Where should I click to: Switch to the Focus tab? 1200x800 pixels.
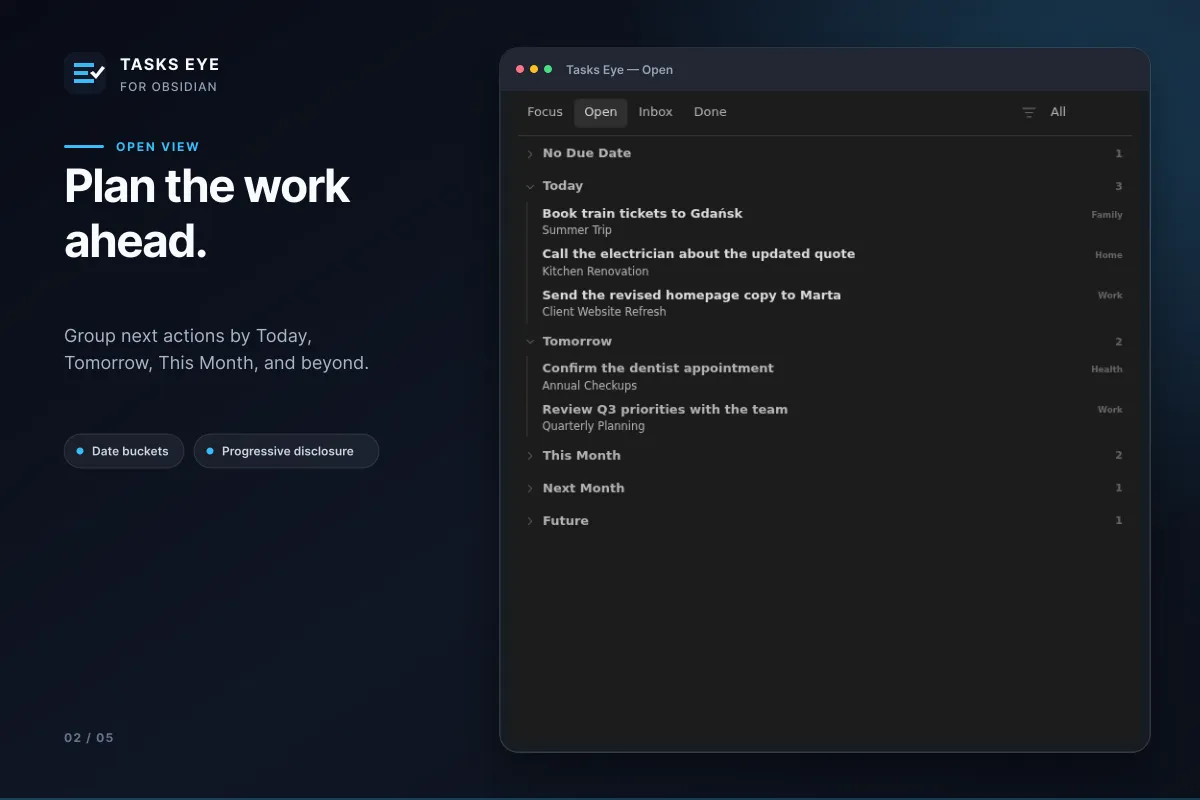[x=545, y=112]
